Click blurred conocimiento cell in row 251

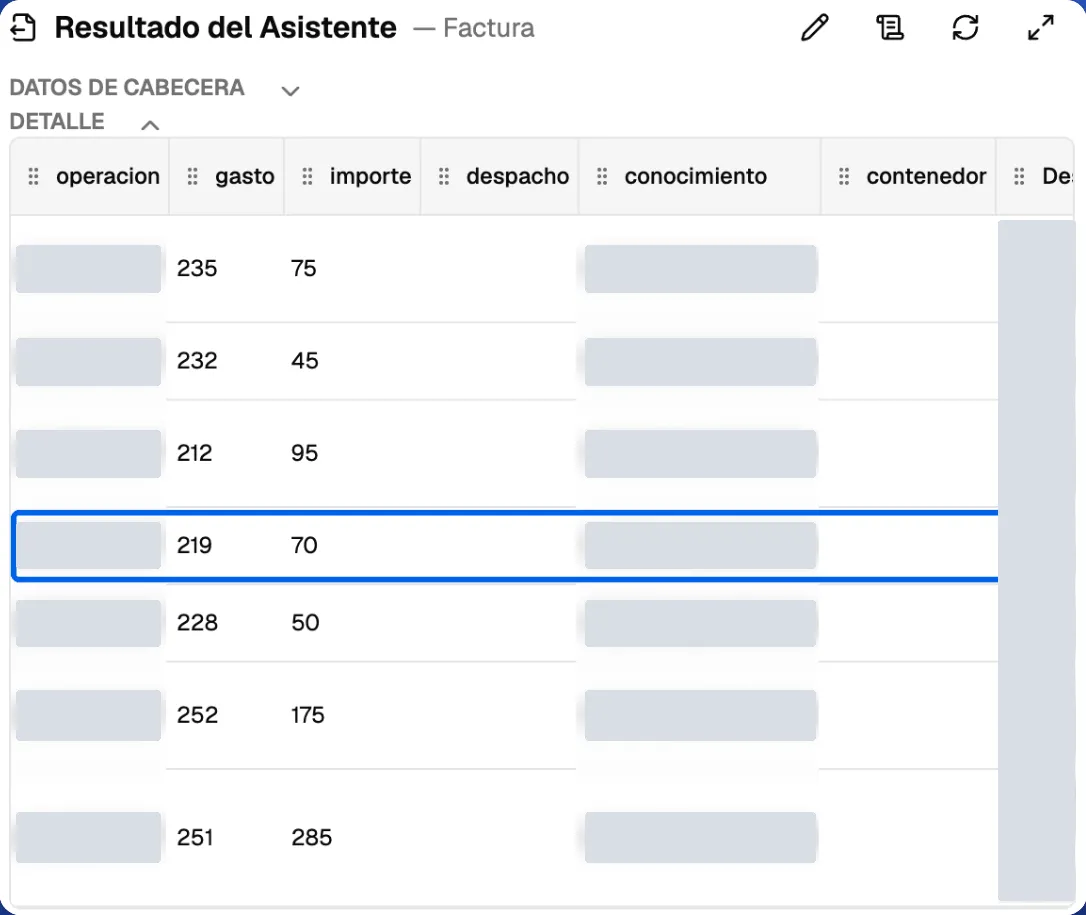(x=700, y=837)
